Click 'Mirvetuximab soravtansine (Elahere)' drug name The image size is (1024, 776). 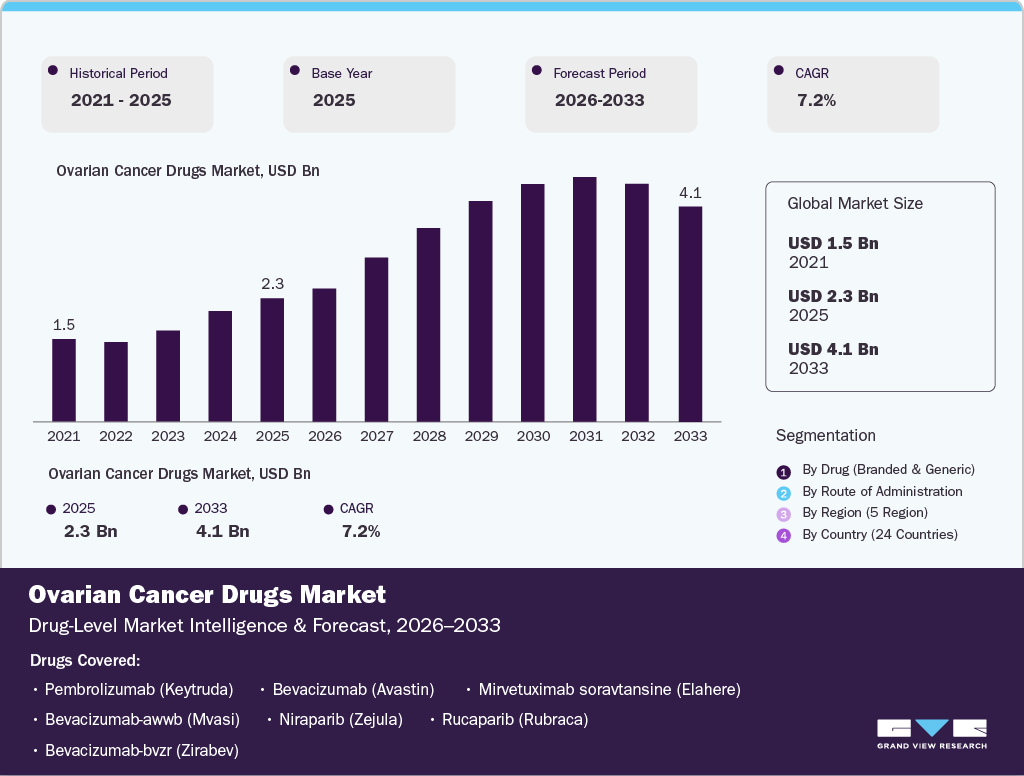click(609, 690)
